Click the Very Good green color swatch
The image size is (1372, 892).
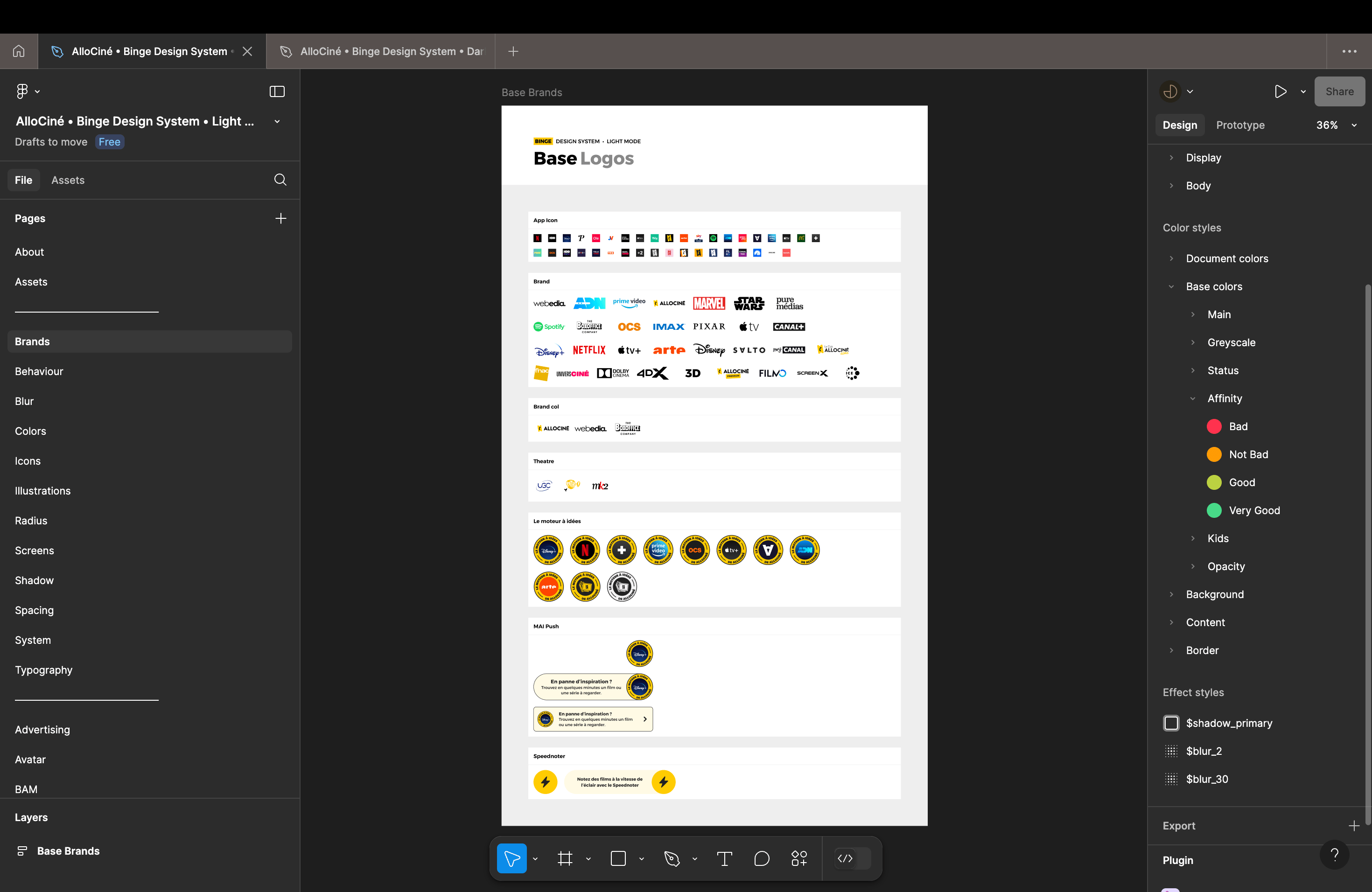point(1214,510)
